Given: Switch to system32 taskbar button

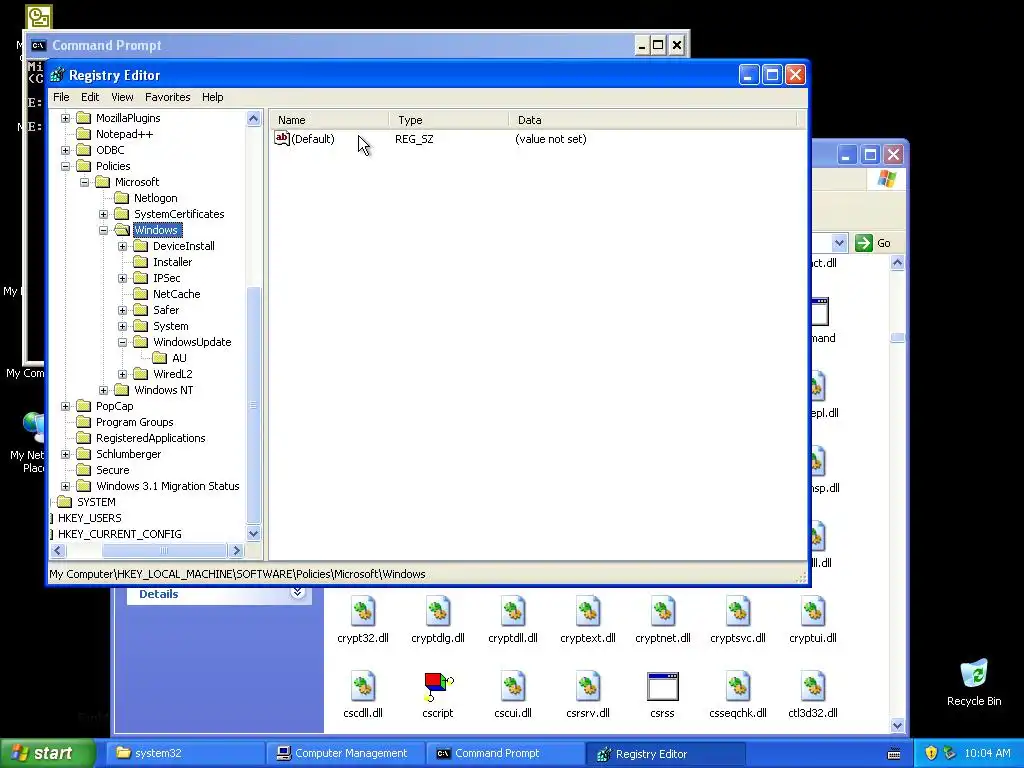Looking at the screenshot, I should 185,753.
